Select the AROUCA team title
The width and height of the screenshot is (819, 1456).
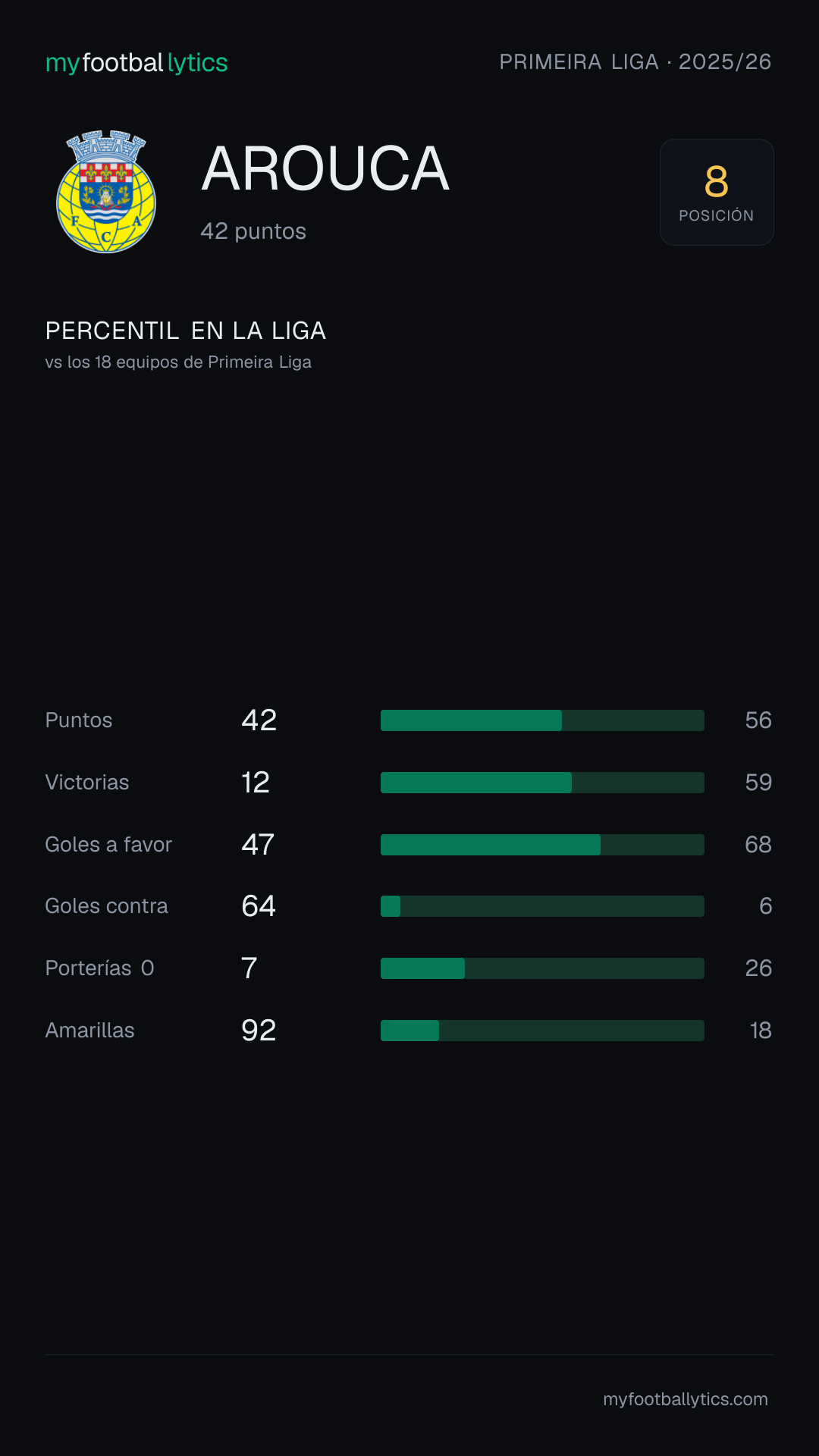tap(325, 168)
